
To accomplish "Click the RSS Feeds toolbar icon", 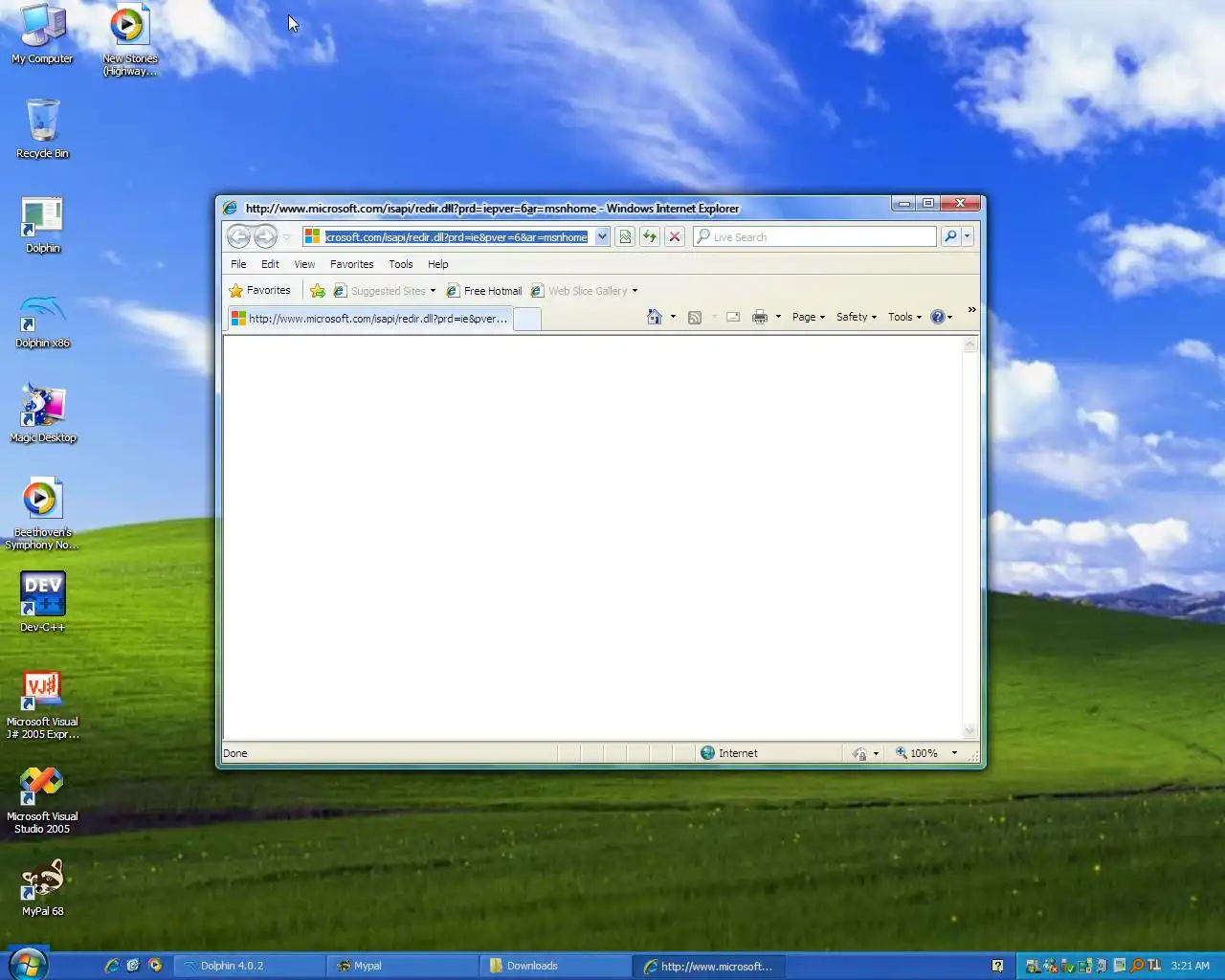I will (x=695, y=317).
